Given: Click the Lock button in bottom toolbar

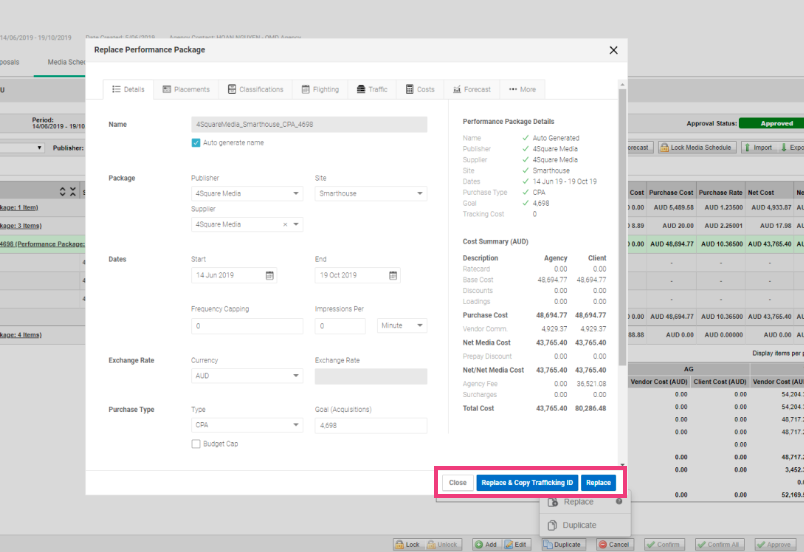Looking at the screenshot, I should click(x=407, y=544).
